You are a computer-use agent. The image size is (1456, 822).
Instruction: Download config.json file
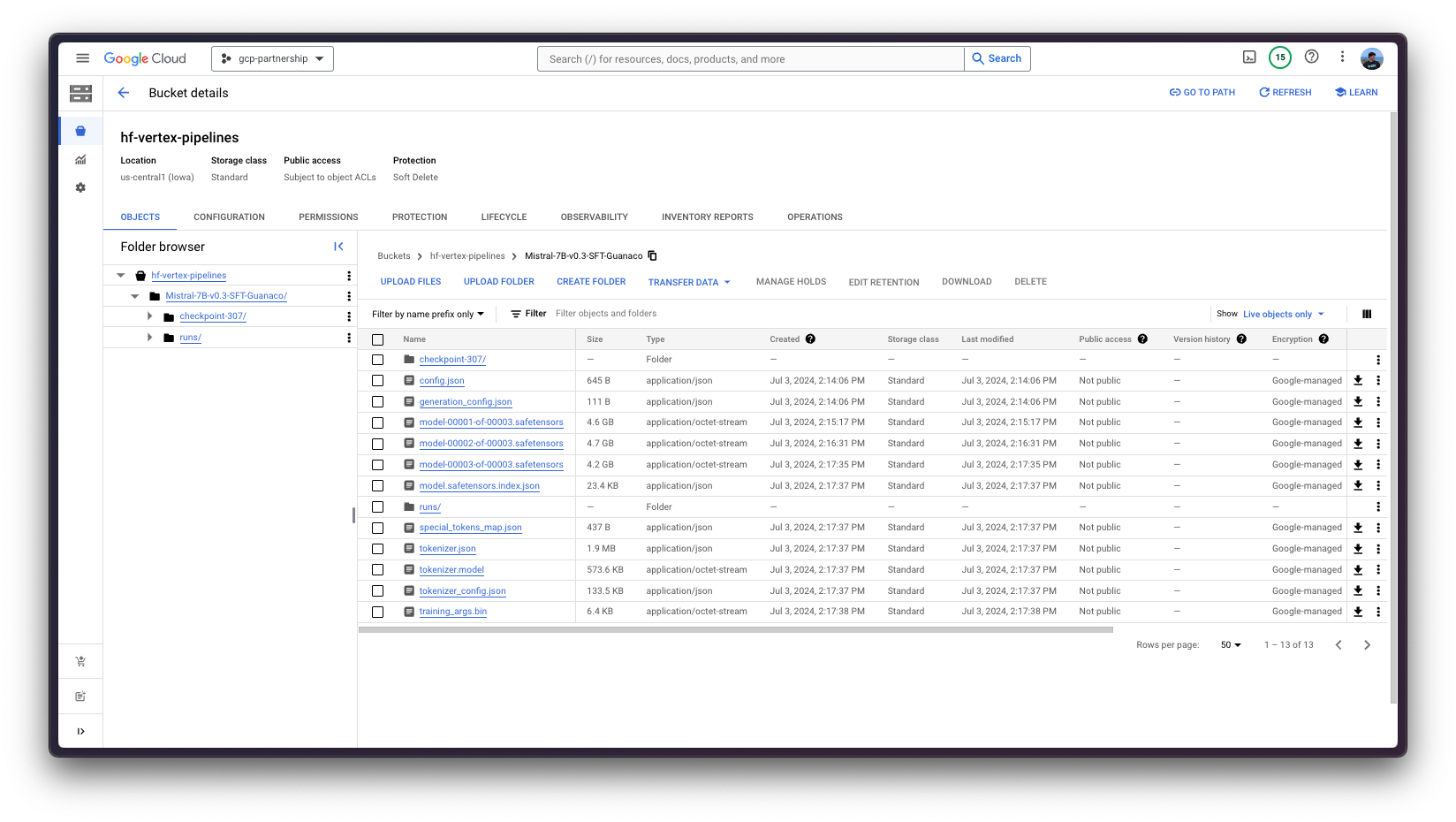tap(1358, 381)
